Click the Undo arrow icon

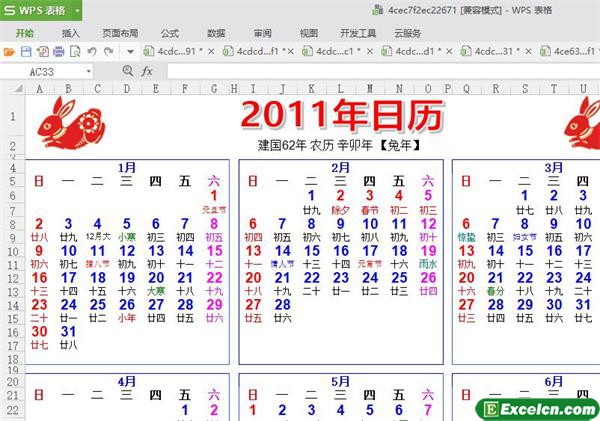(x=92, y=51)
